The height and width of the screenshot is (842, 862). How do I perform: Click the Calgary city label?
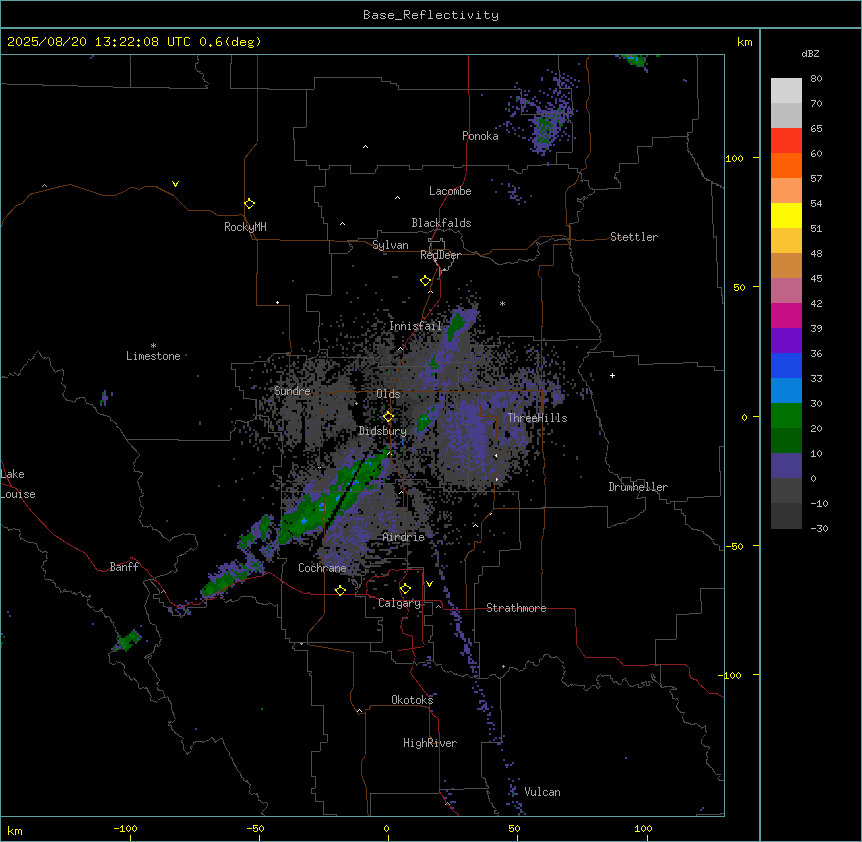pyautogui.click(x=400, y=603)
